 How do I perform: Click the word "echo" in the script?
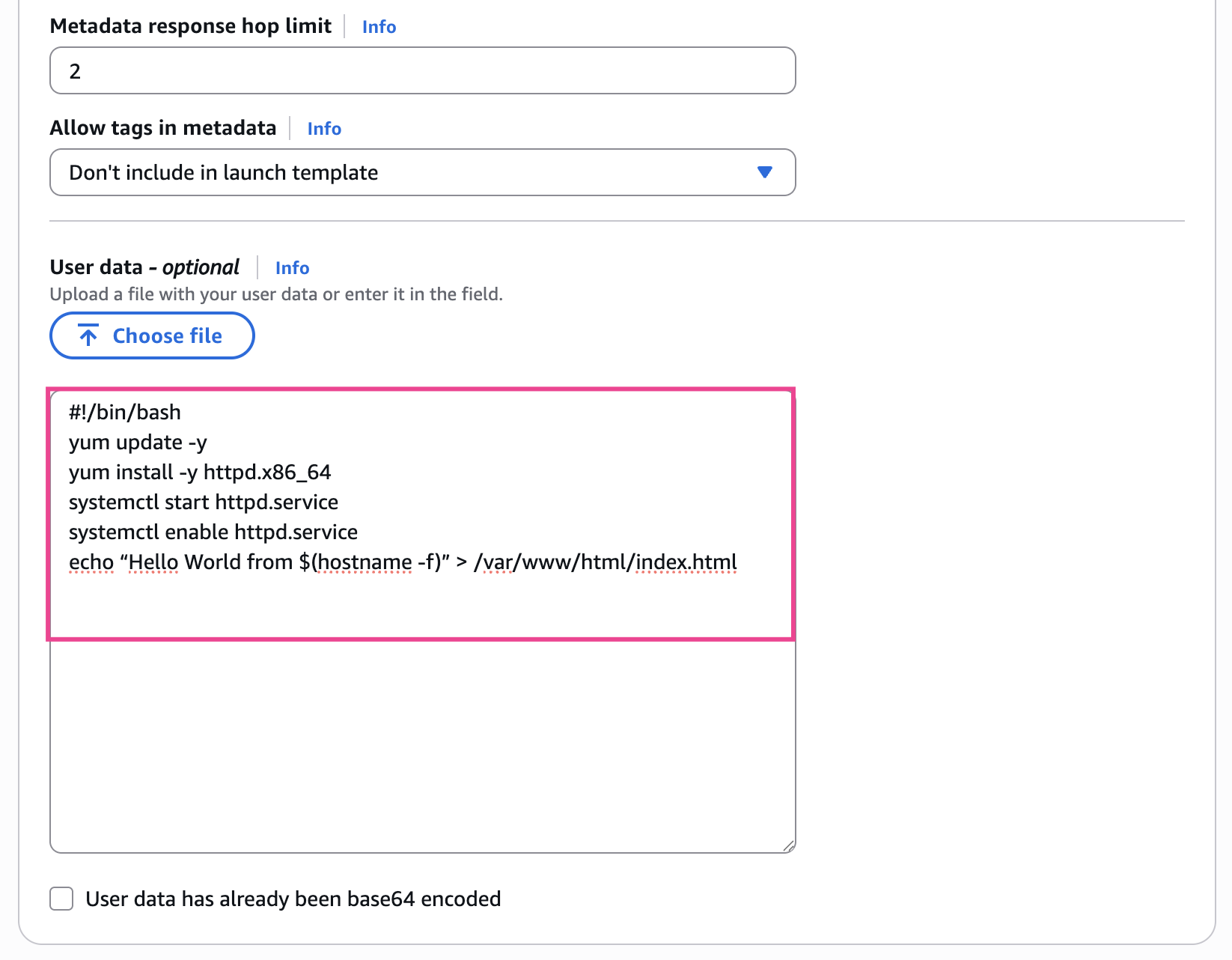click(x=91, y=562)
